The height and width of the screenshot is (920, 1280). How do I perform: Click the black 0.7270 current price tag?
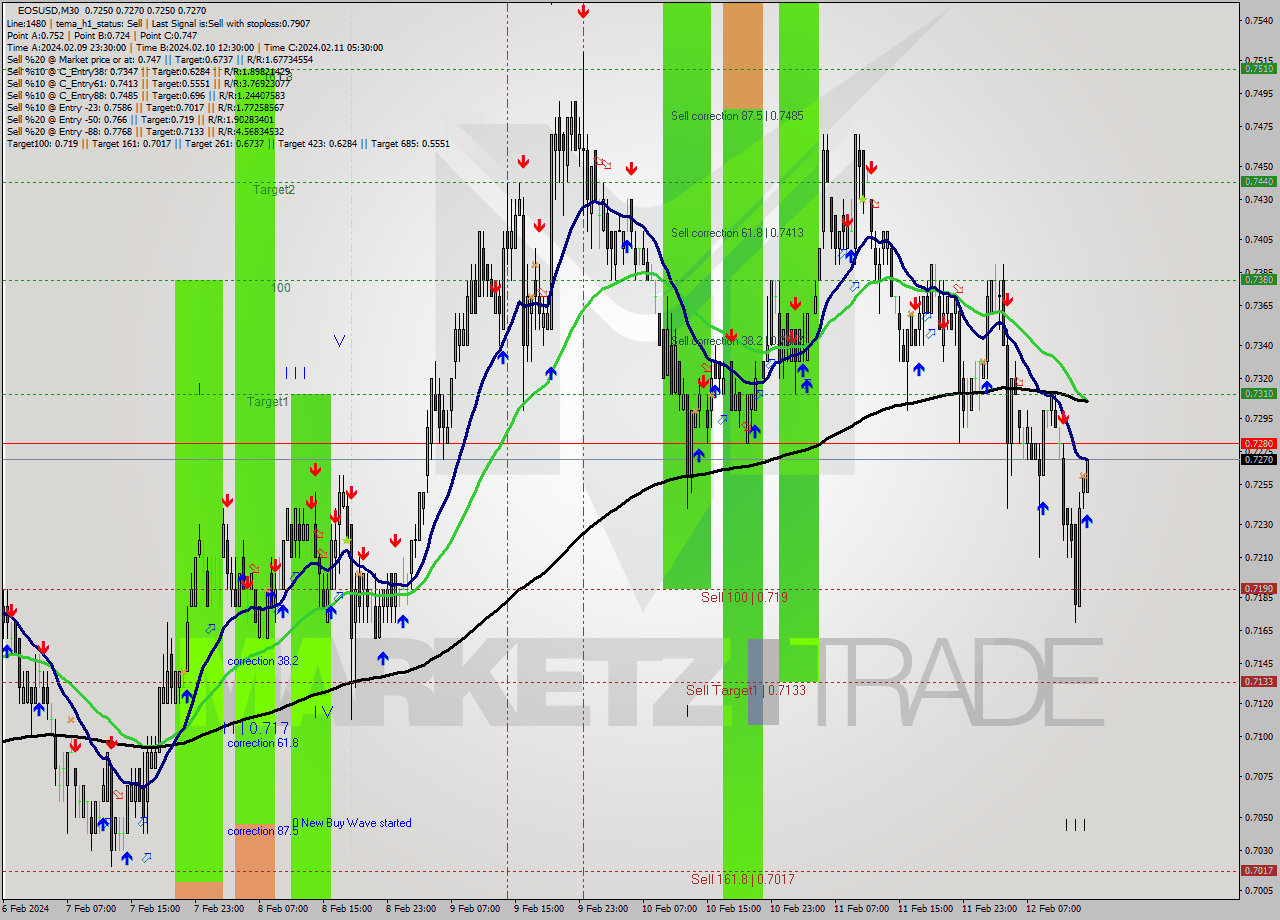[x=1258, y=459]
